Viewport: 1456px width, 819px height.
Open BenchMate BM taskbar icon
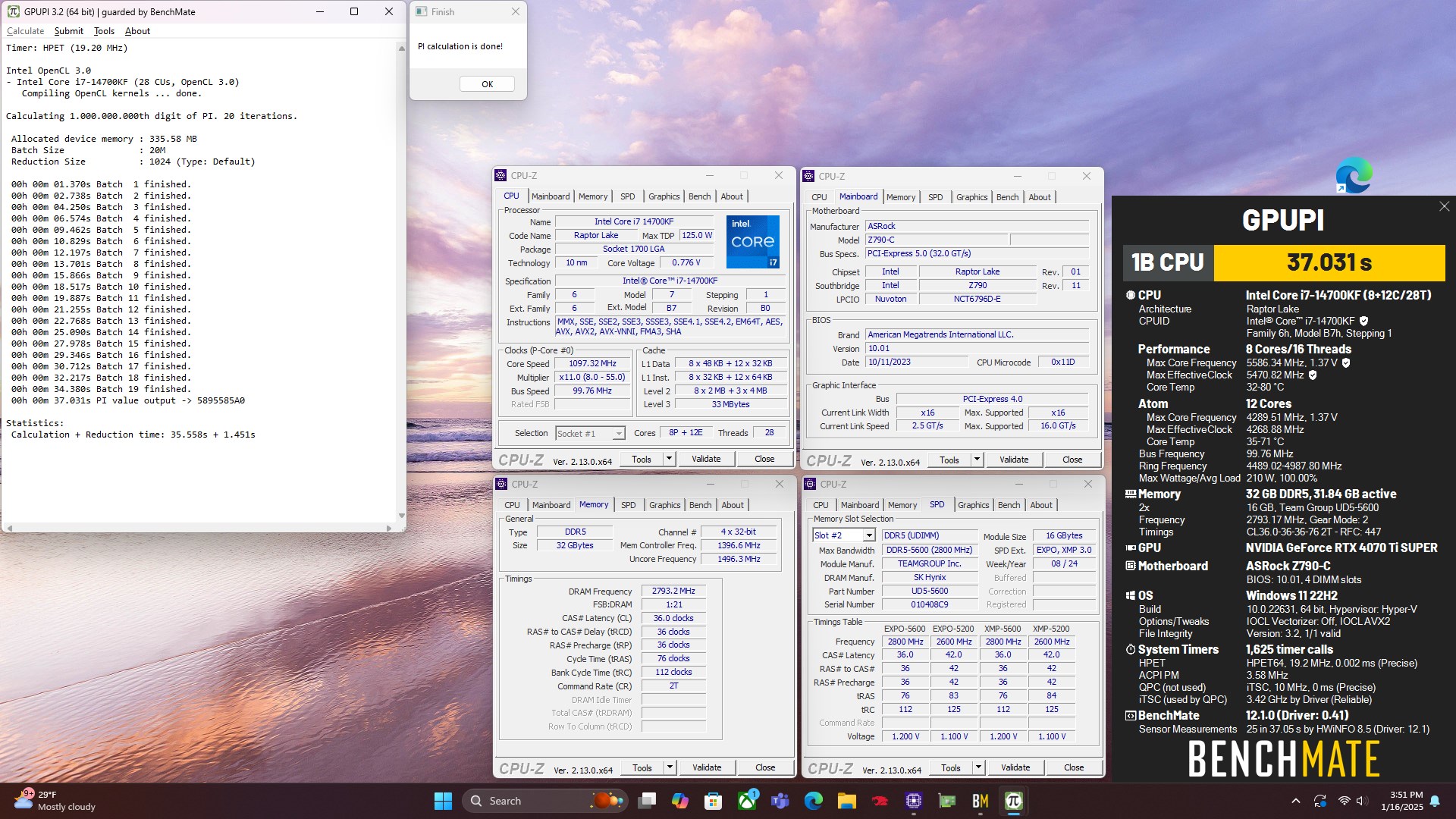[980, 801]
